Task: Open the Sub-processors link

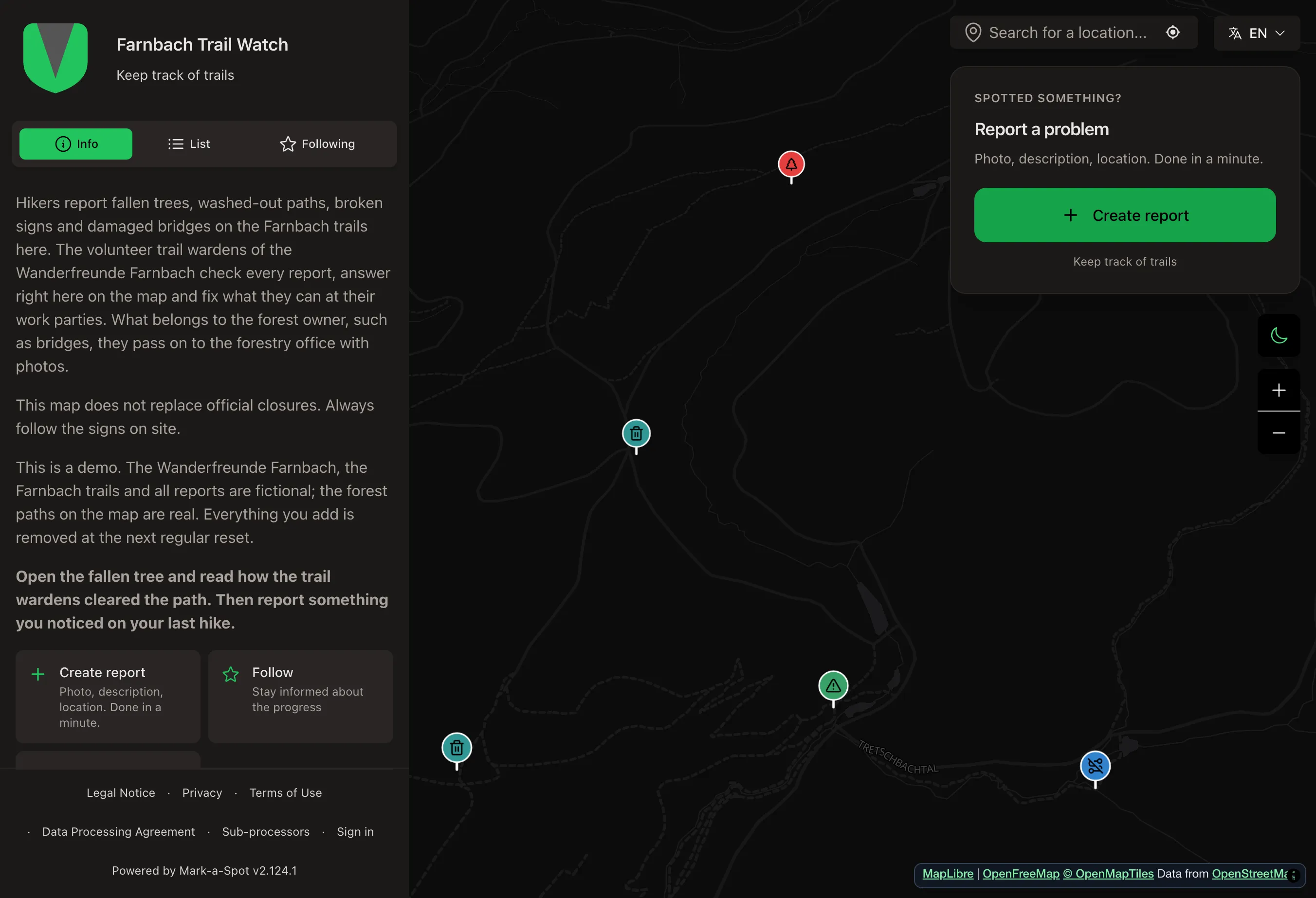Action: pos(266,832)
